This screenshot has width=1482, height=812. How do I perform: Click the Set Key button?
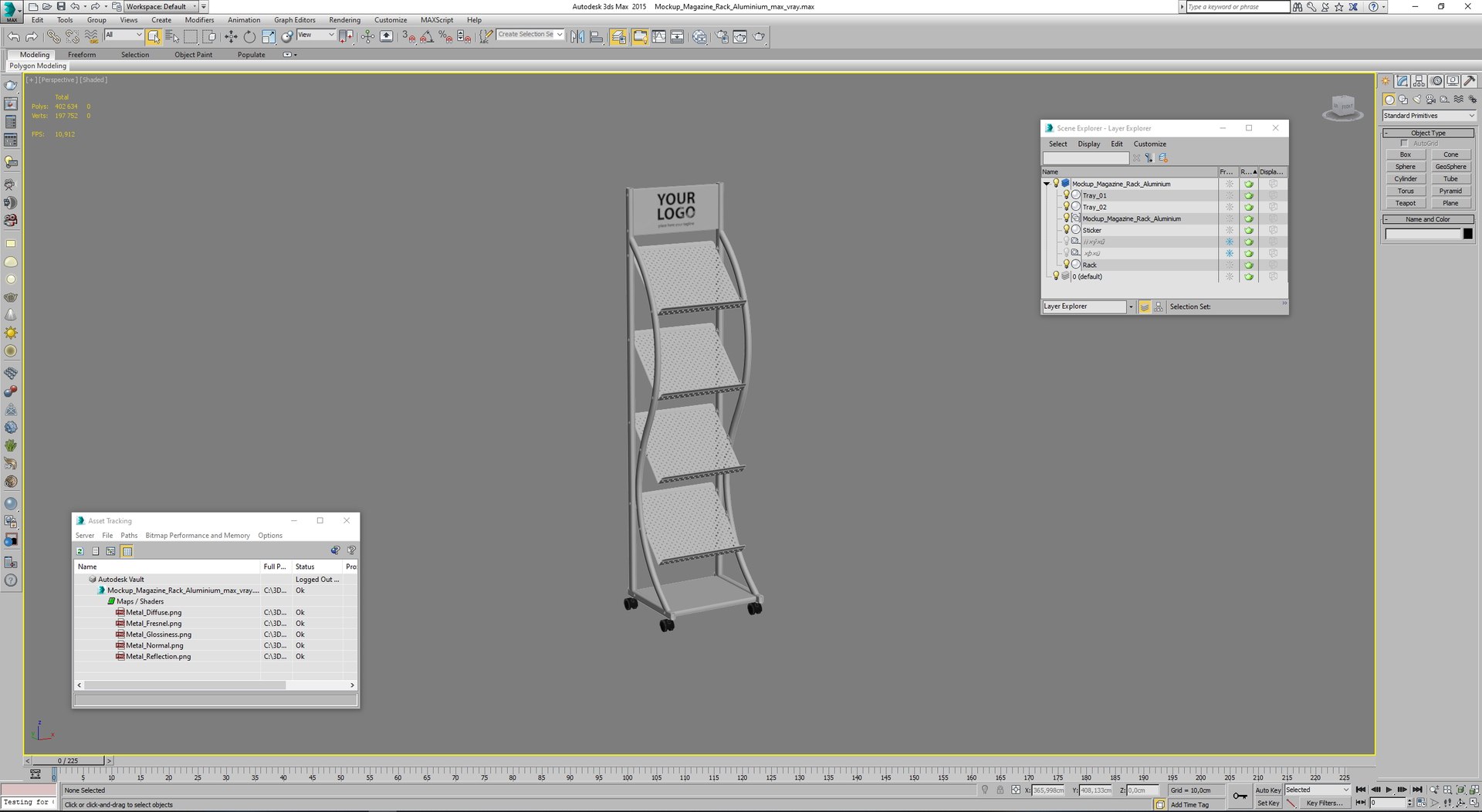coord(1267,804)
